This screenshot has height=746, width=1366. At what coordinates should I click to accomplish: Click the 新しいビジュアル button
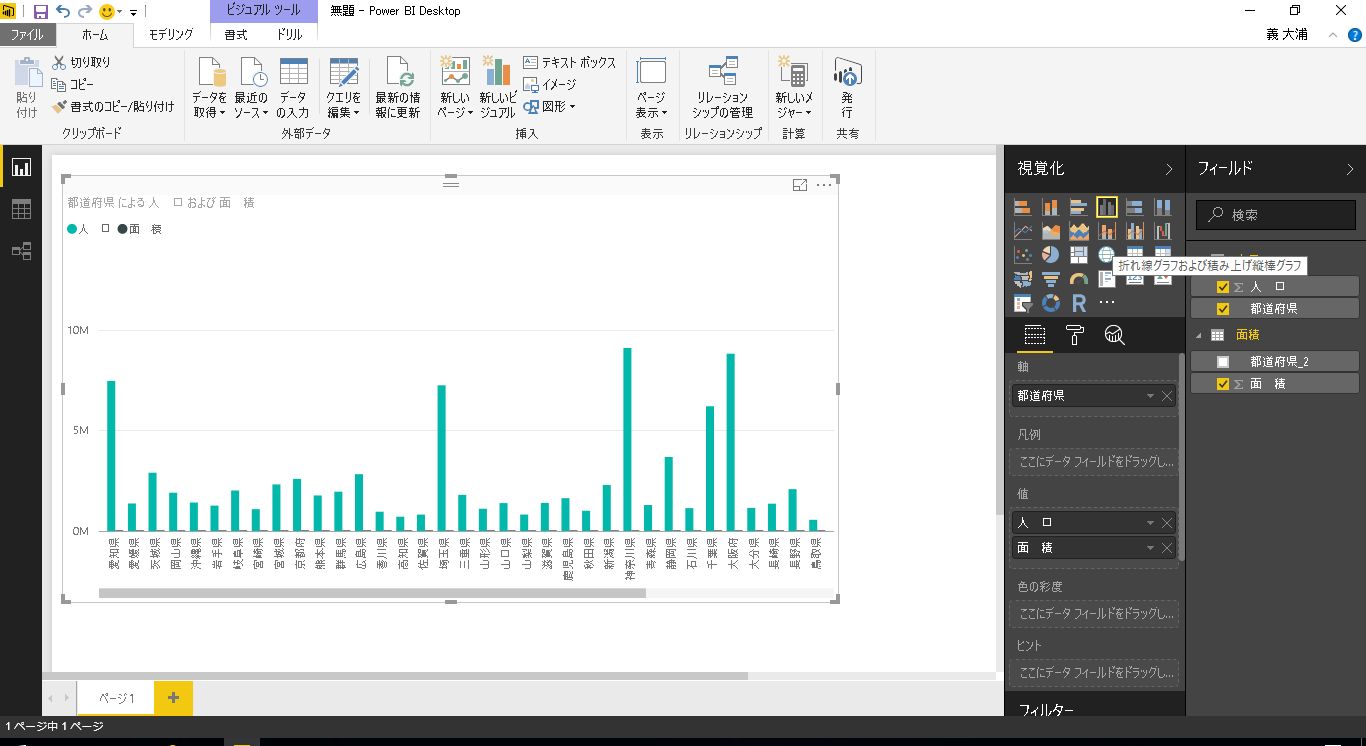(497, 88)
